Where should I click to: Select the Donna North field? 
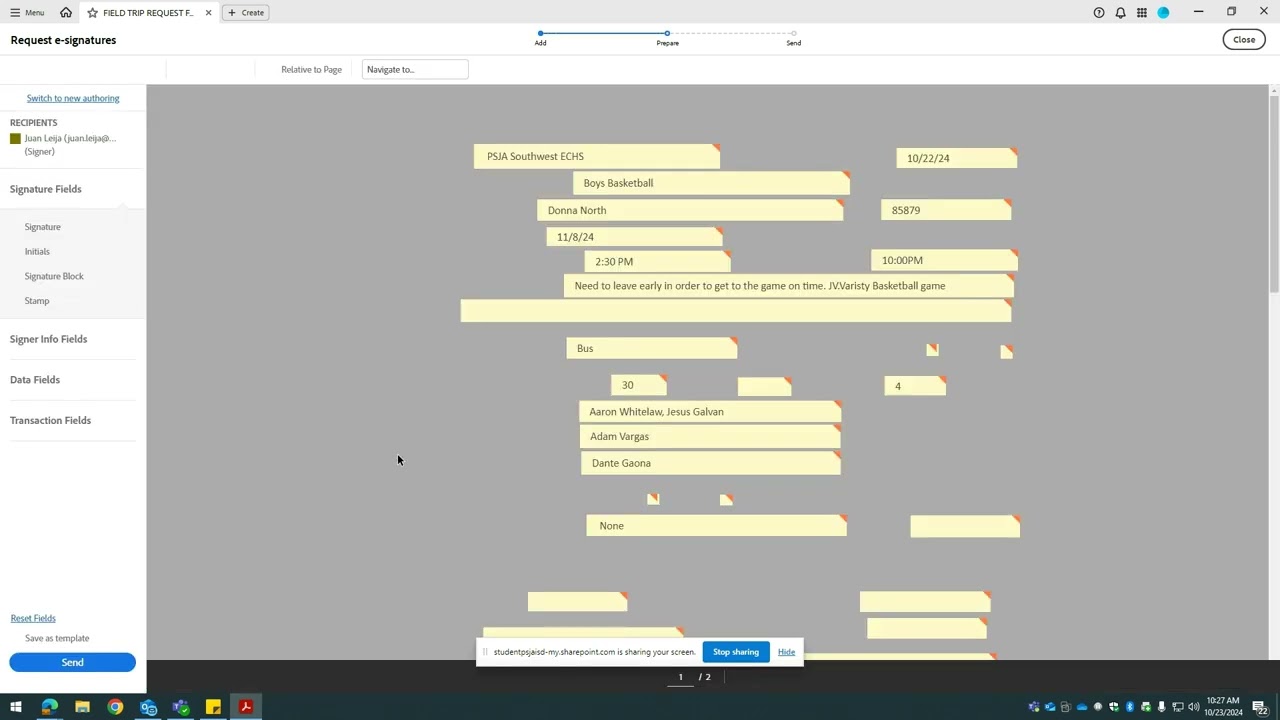pos(690,210)
